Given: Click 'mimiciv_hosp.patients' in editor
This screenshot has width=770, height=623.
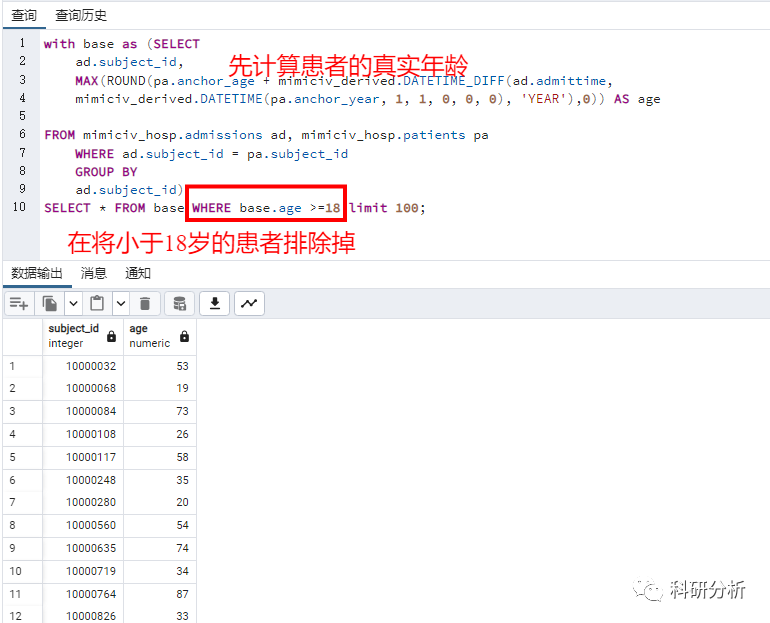Looking at the screenshot, I should pyautogui.click(x=383, y=135).
